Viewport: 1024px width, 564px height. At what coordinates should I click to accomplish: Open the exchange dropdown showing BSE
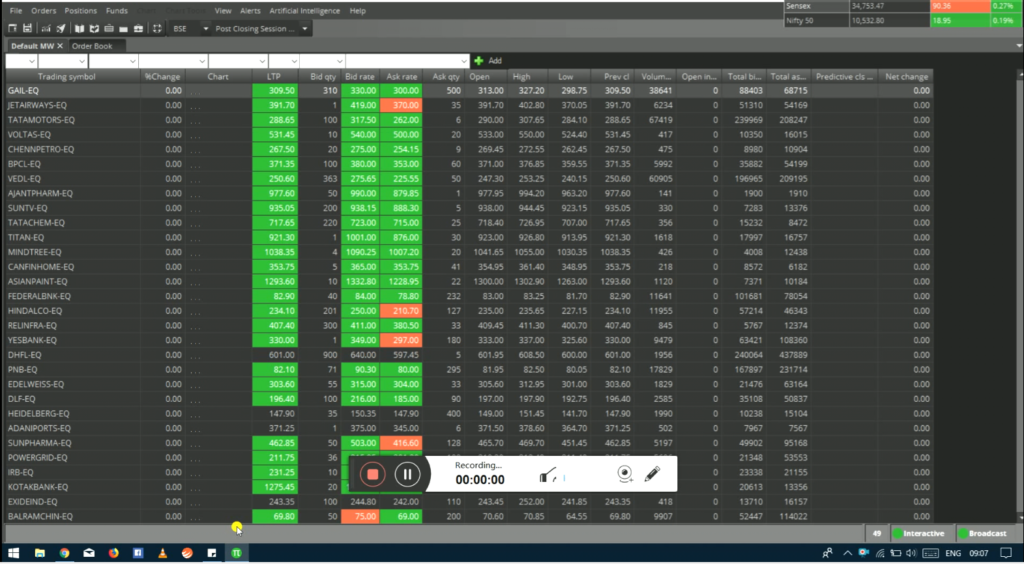(190, 29)
